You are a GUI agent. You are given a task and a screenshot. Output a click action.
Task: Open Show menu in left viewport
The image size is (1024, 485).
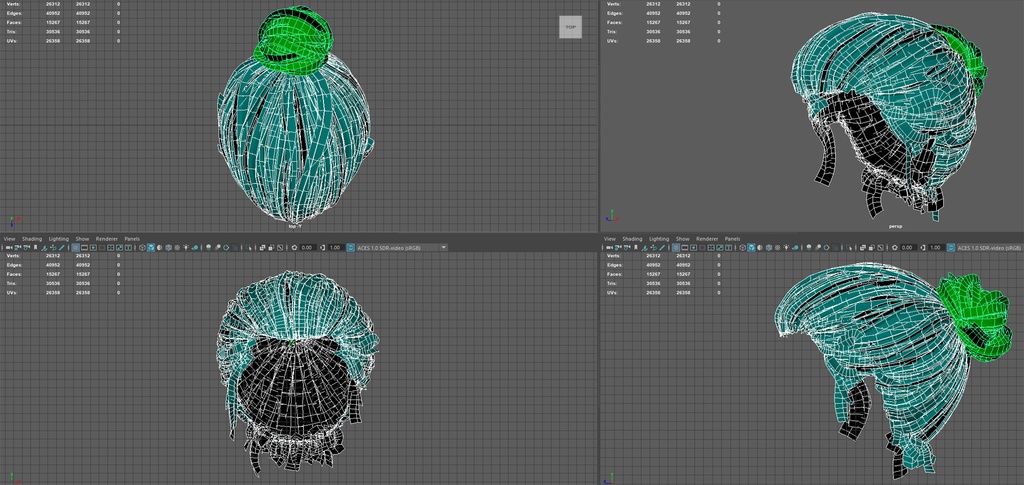coord(82,239)
